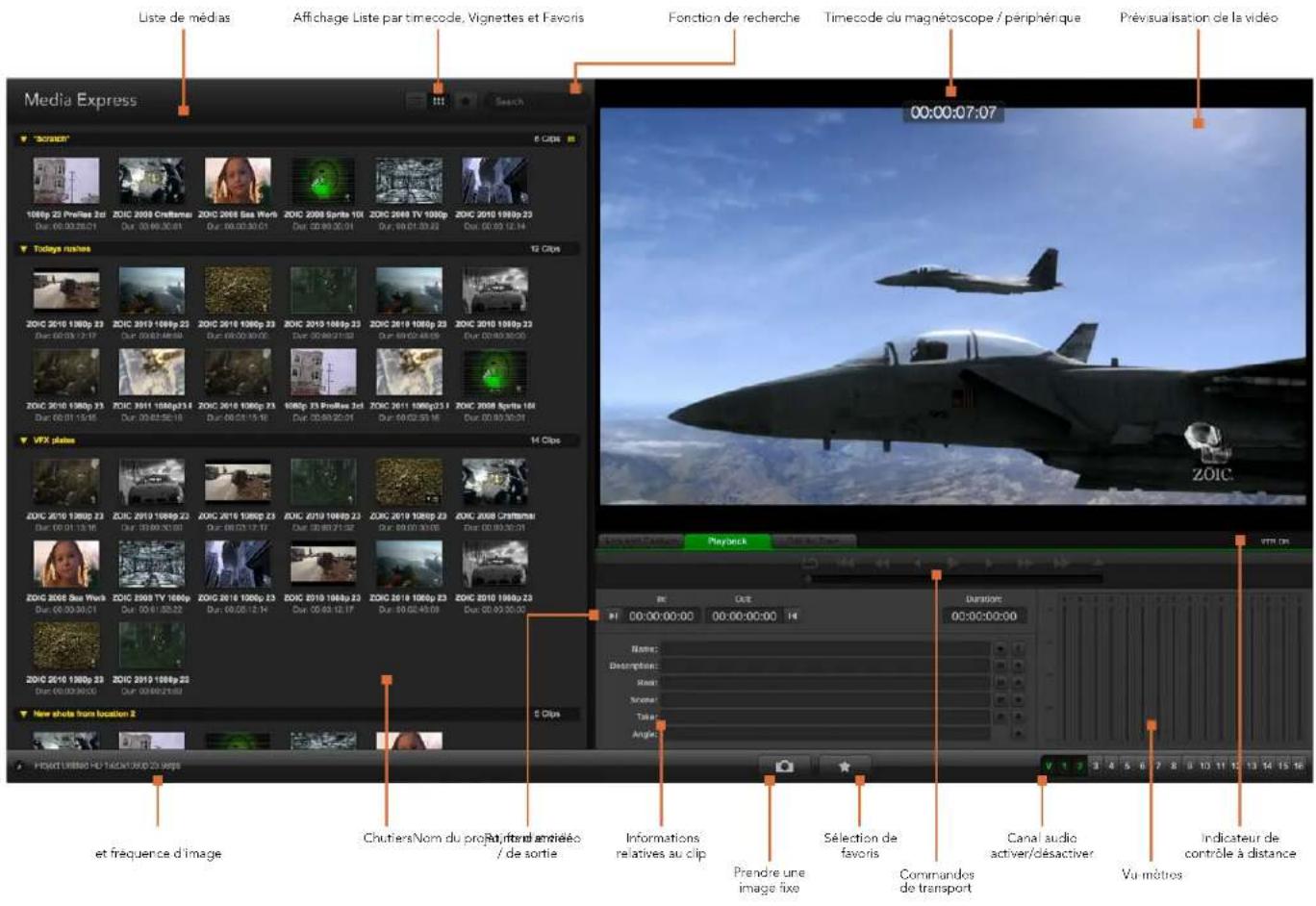Click the "14 Clips" count on VFX plates bin

point(545,440)
